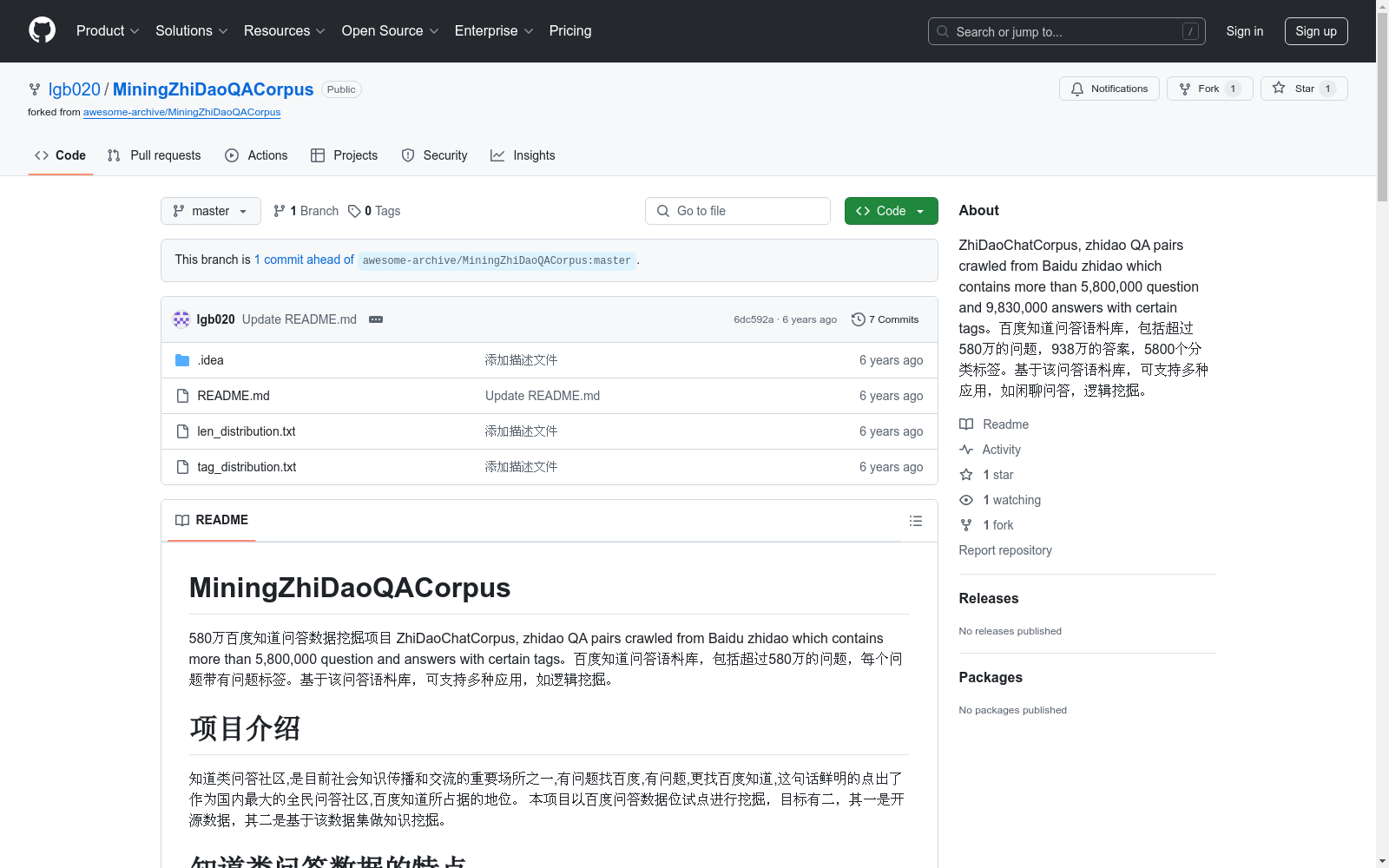Open the 添加描述文件 commit for .idea row
The width and height of the screenshot is (1389, 868).
(x=521, y=360)
